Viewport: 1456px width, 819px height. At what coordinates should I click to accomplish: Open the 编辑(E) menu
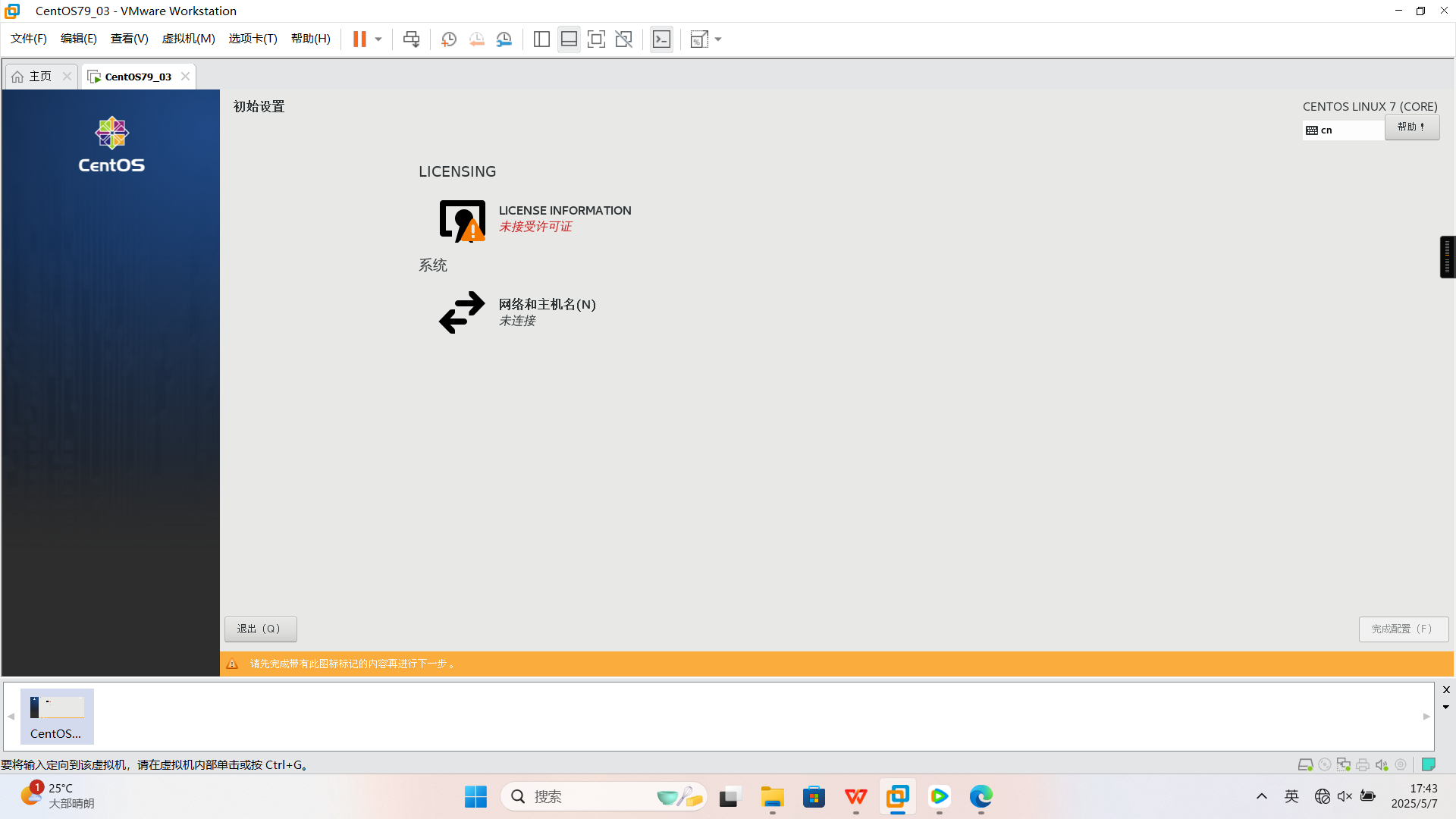point(79,39)
